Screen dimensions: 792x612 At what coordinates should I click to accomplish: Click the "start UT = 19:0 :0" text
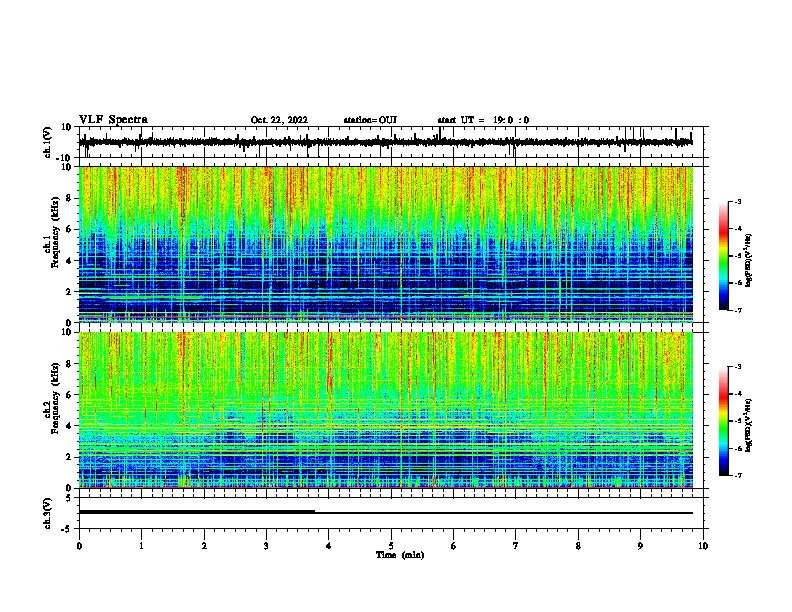coord(483,120)
